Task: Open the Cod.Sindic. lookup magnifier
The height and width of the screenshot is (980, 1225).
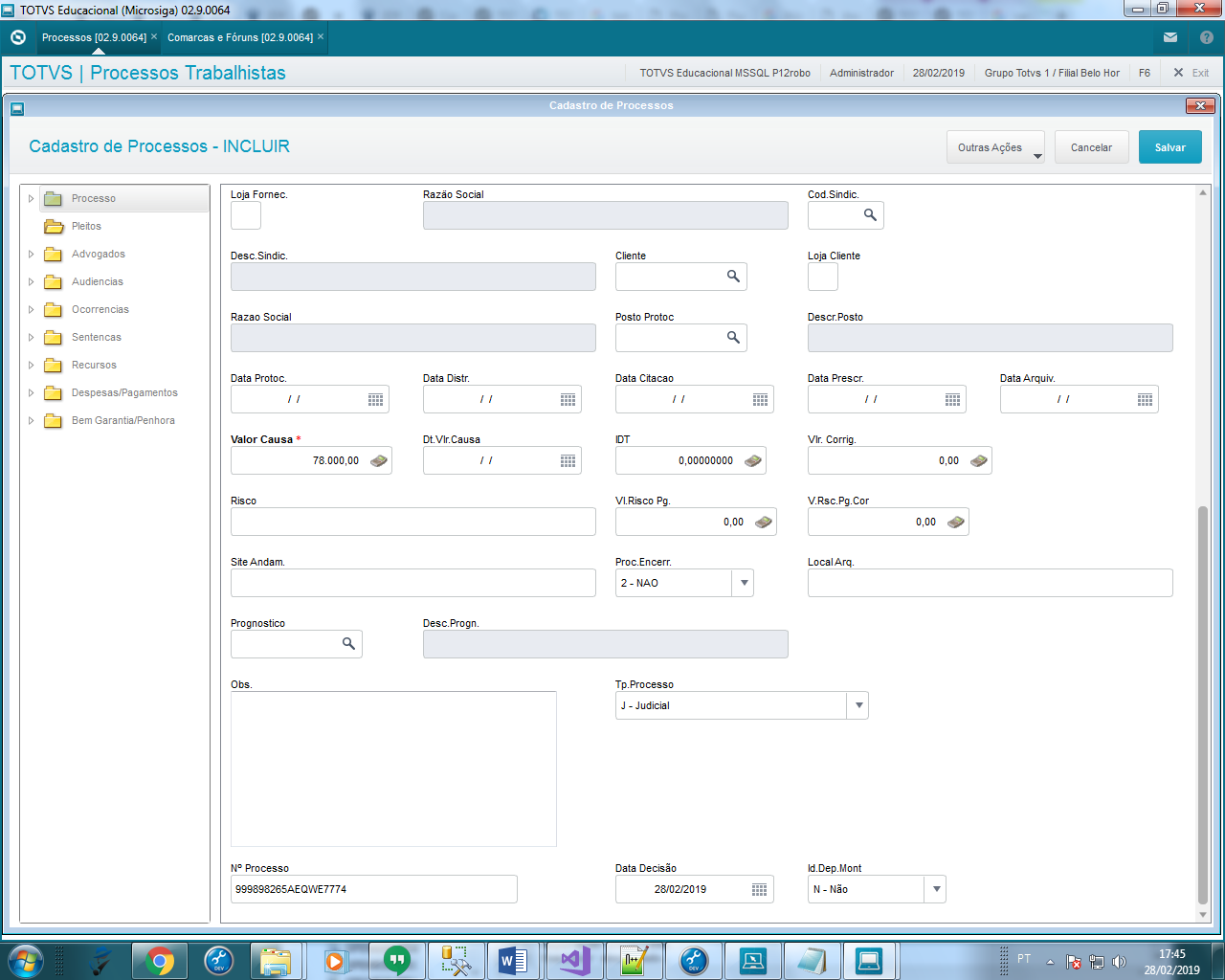Action: point(870,215)
